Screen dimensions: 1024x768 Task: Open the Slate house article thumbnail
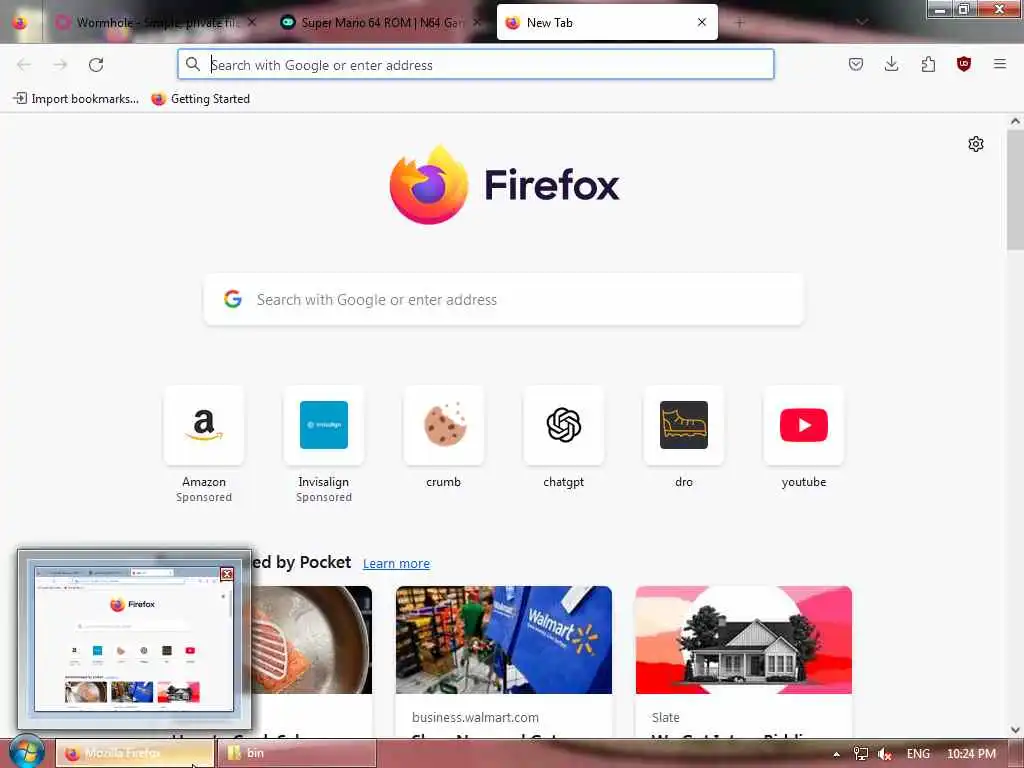744,640
